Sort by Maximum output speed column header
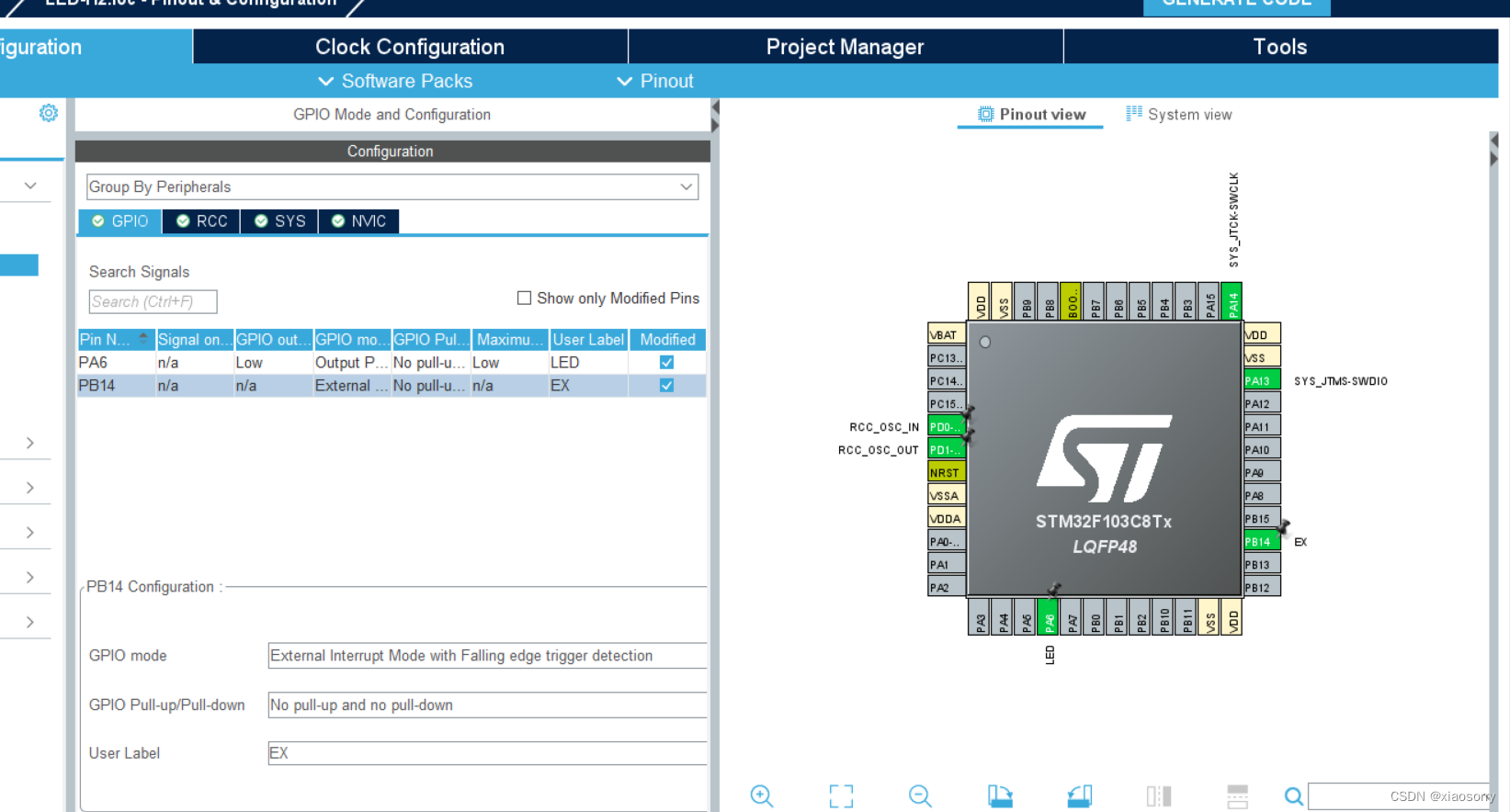The width and height of the screenshot is (1510, 812). point(509,340)
